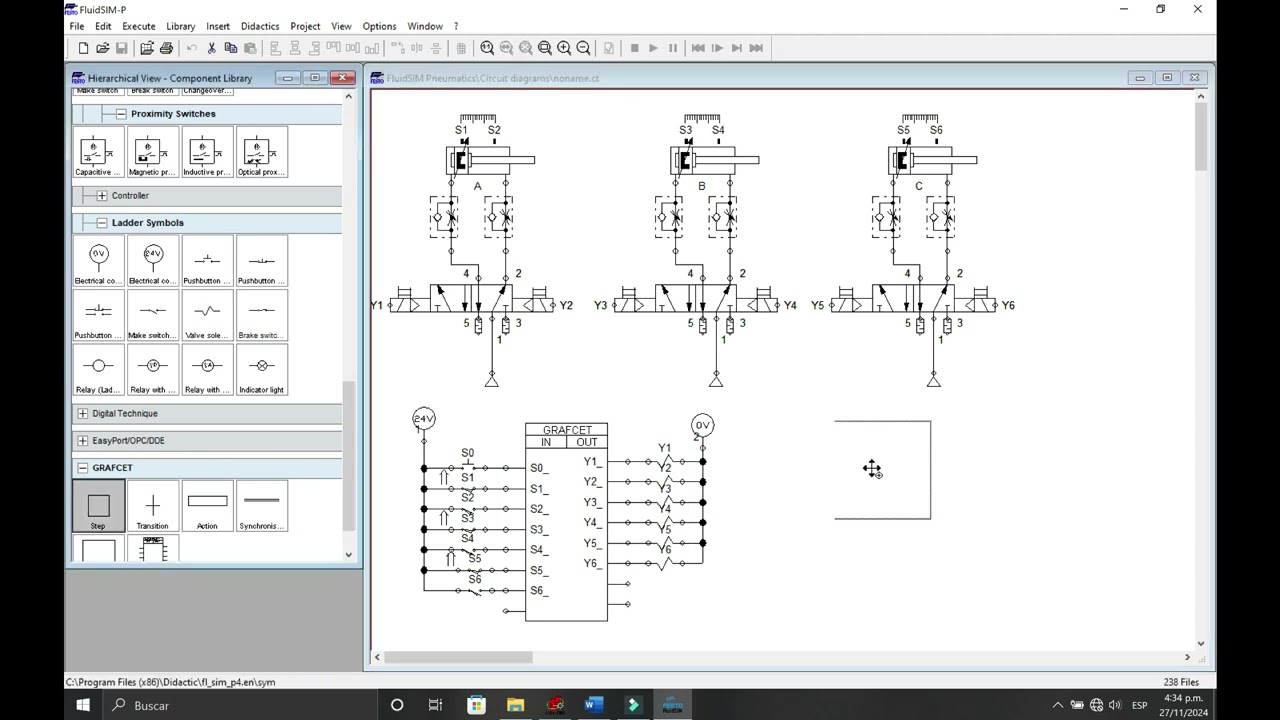Image resolution: width=1280 pixels, height=720 pixels.
Task: Collapse the GRAFCET group
Action: pos(83,468)
